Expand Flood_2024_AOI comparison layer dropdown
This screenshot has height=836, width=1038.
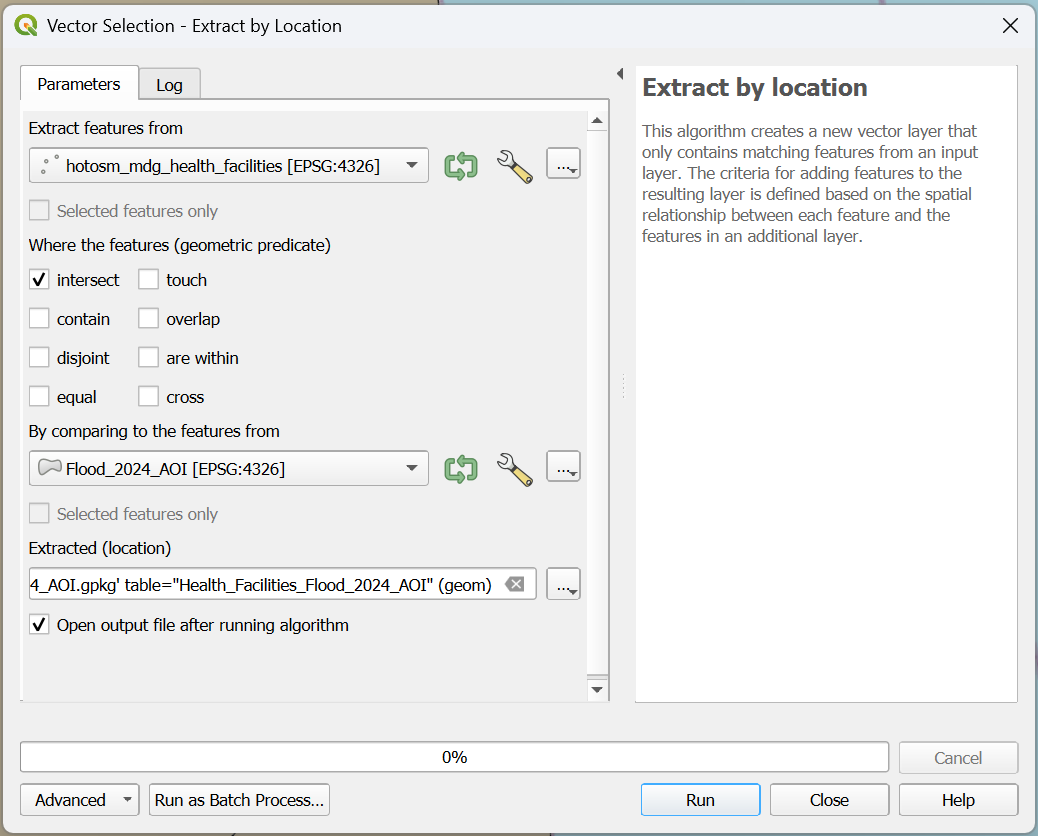point(411,468)
